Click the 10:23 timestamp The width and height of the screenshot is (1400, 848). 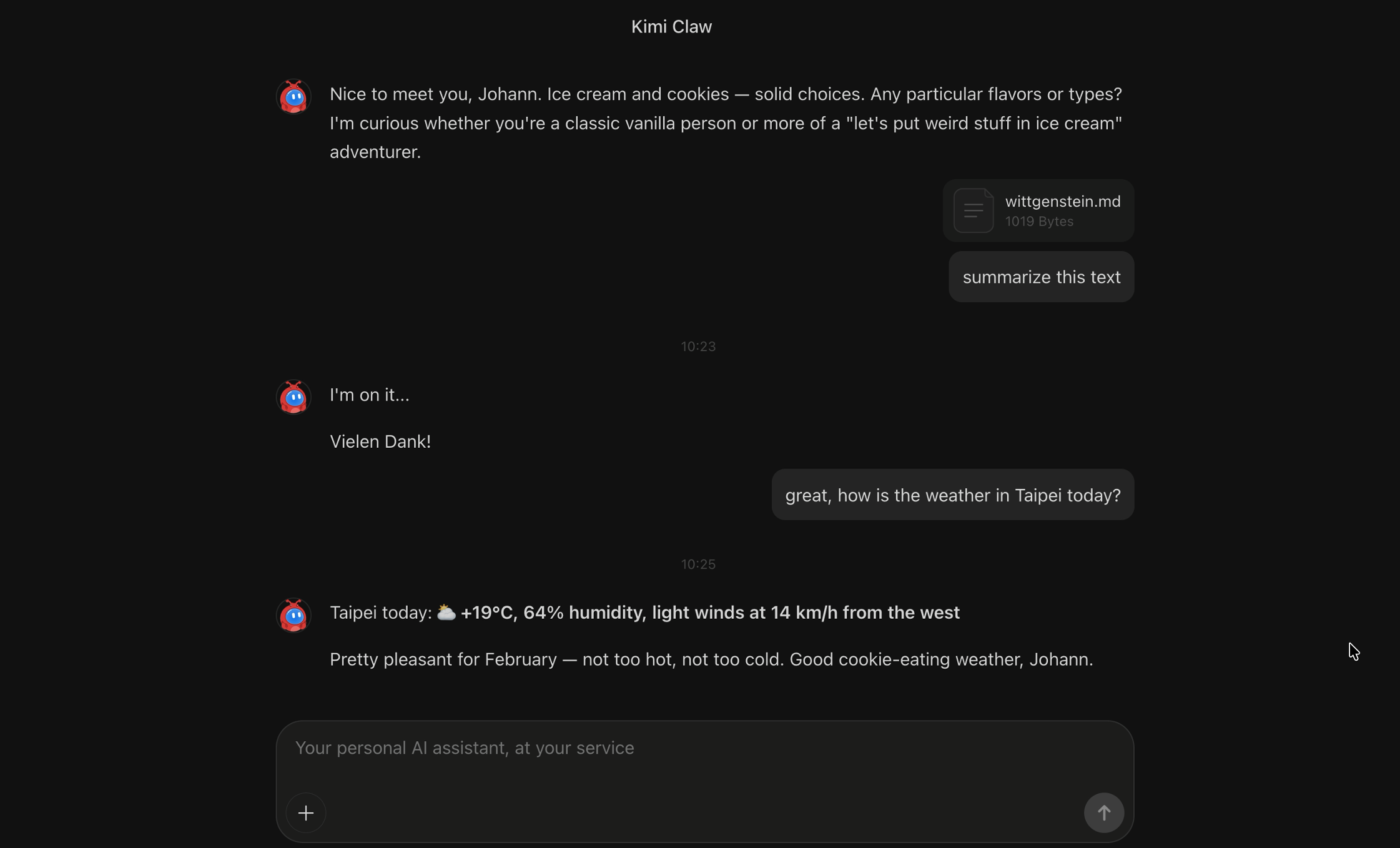click(x=698, y=347)
